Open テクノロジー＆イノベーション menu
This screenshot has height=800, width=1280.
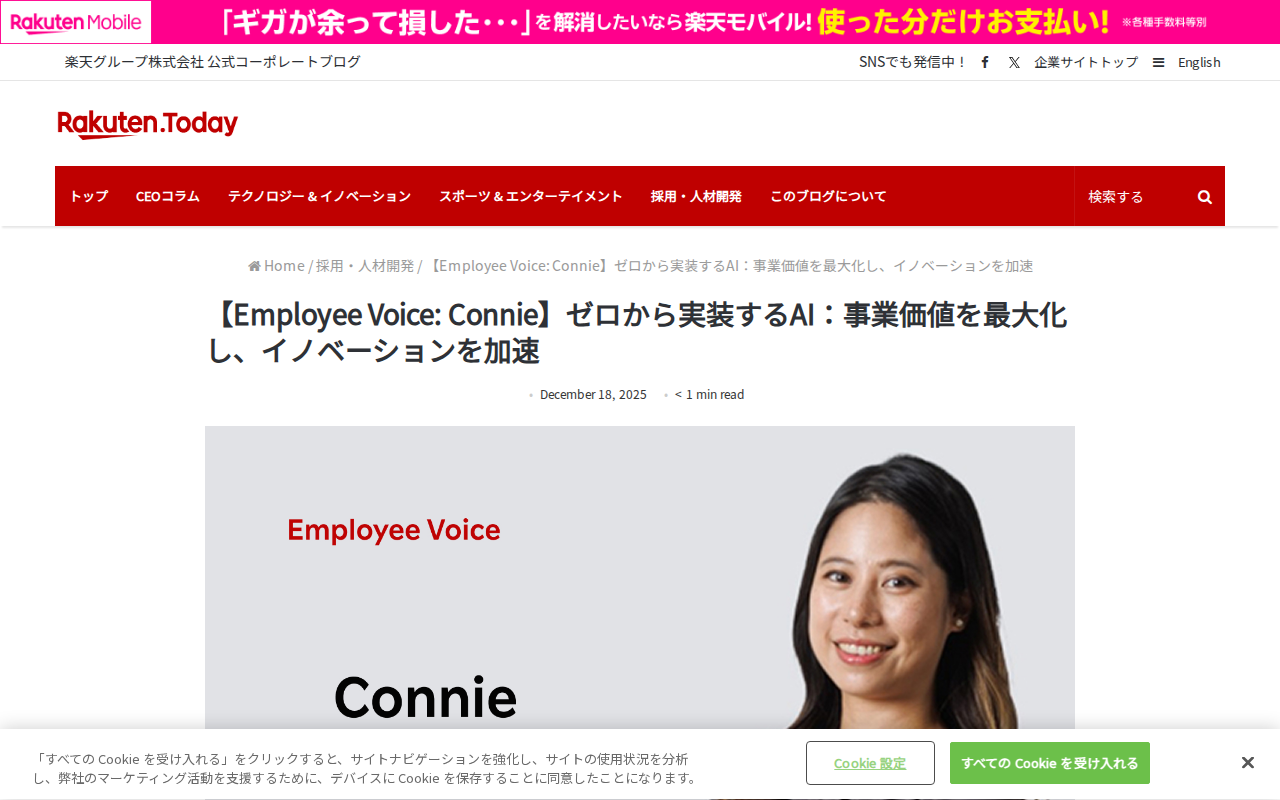319,196
